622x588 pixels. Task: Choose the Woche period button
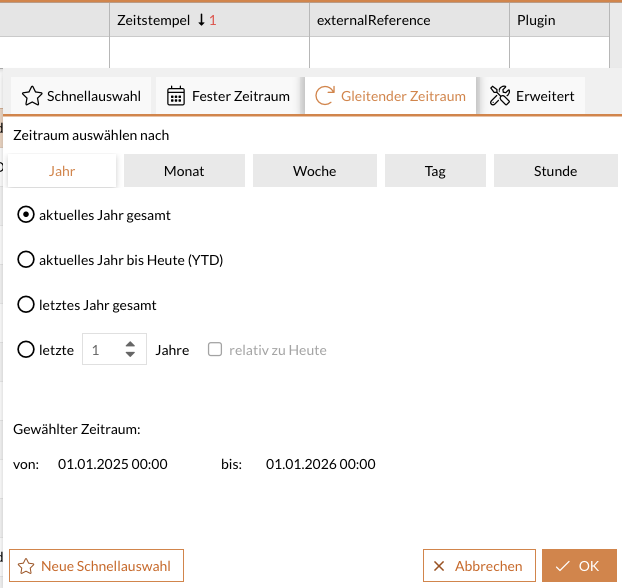click(x=315, y=171)
